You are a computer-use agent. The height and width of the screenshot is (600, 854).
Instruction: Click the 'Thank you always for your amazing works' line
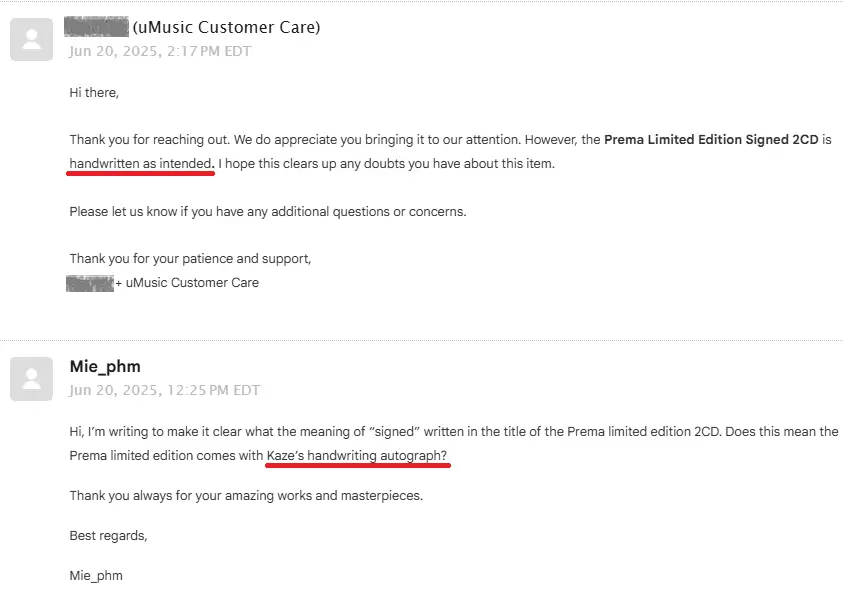click(x=246, y=496)
